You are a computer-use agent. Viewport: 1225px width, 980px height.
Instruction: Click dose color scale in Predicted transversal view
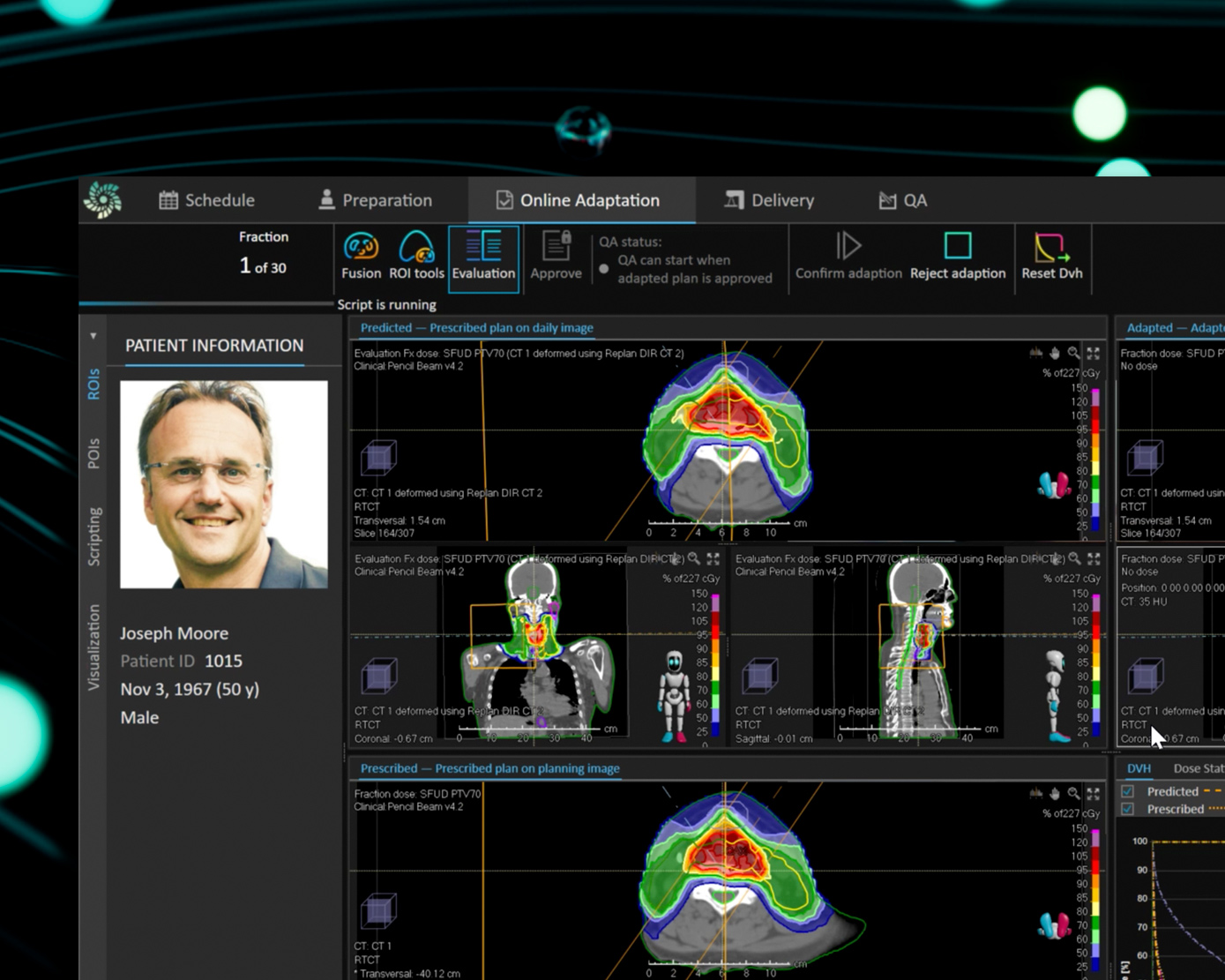pos(1095,457)
